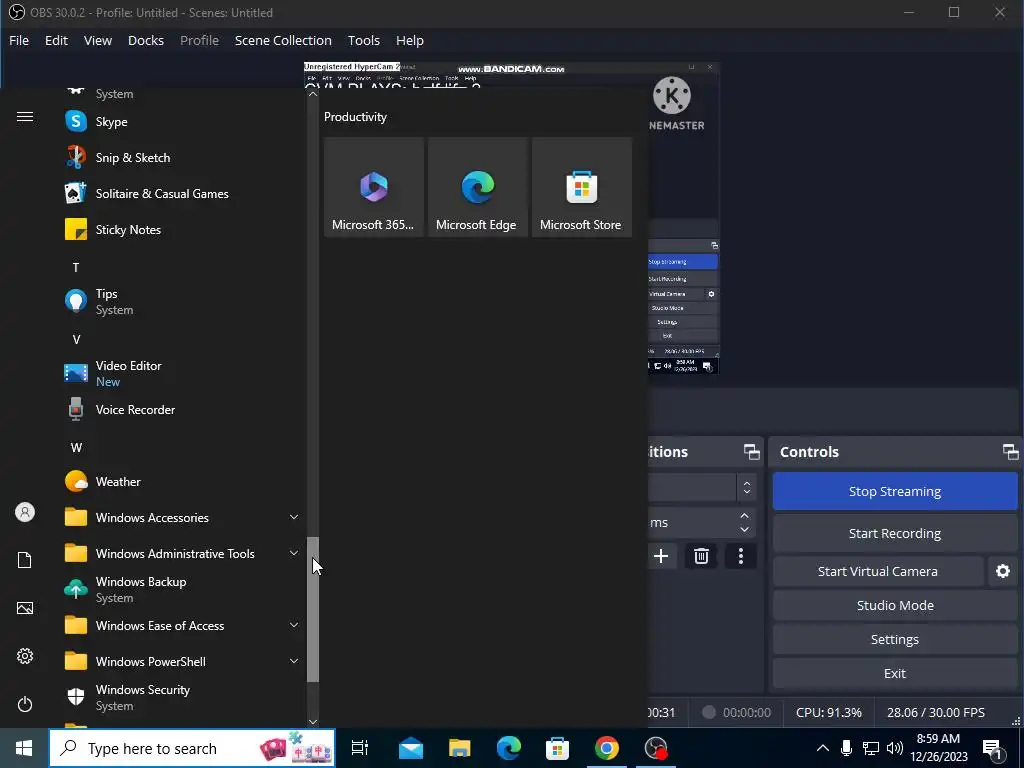
Task: Remove transition with trash icon
Action: (701, 556)
